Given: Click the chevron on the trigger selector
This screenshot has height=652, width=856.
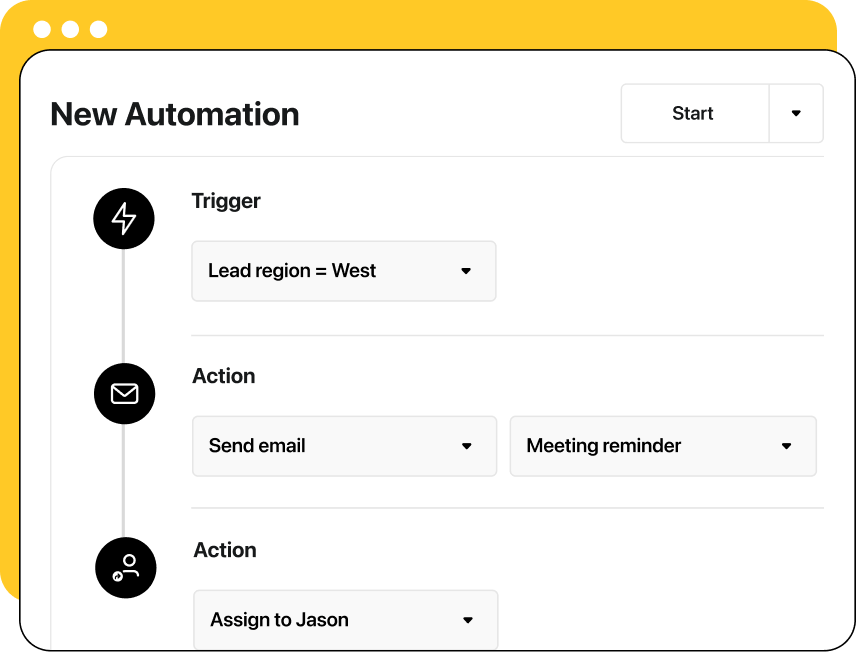Looking at the screenshot, I should pyautogui.click(x=468, y=271).
